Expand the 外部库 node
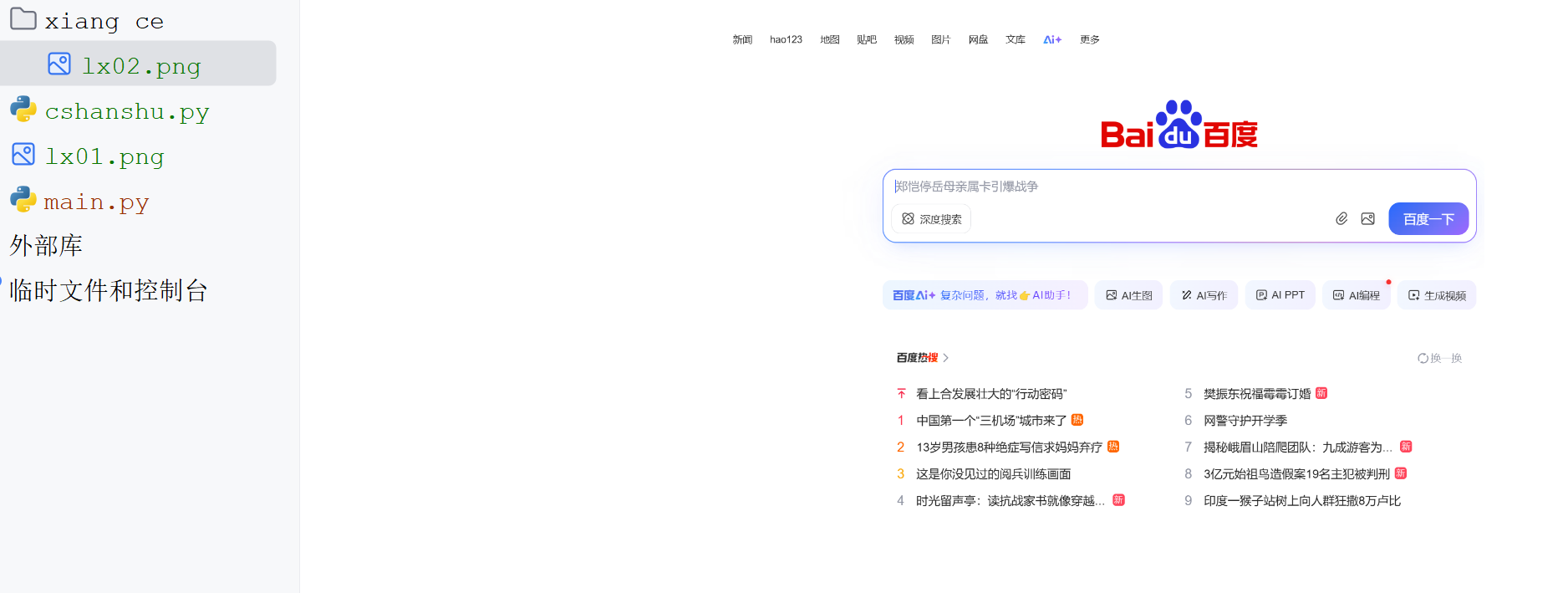The width and height of the screenshot is (1568, 593). [46, 245]
